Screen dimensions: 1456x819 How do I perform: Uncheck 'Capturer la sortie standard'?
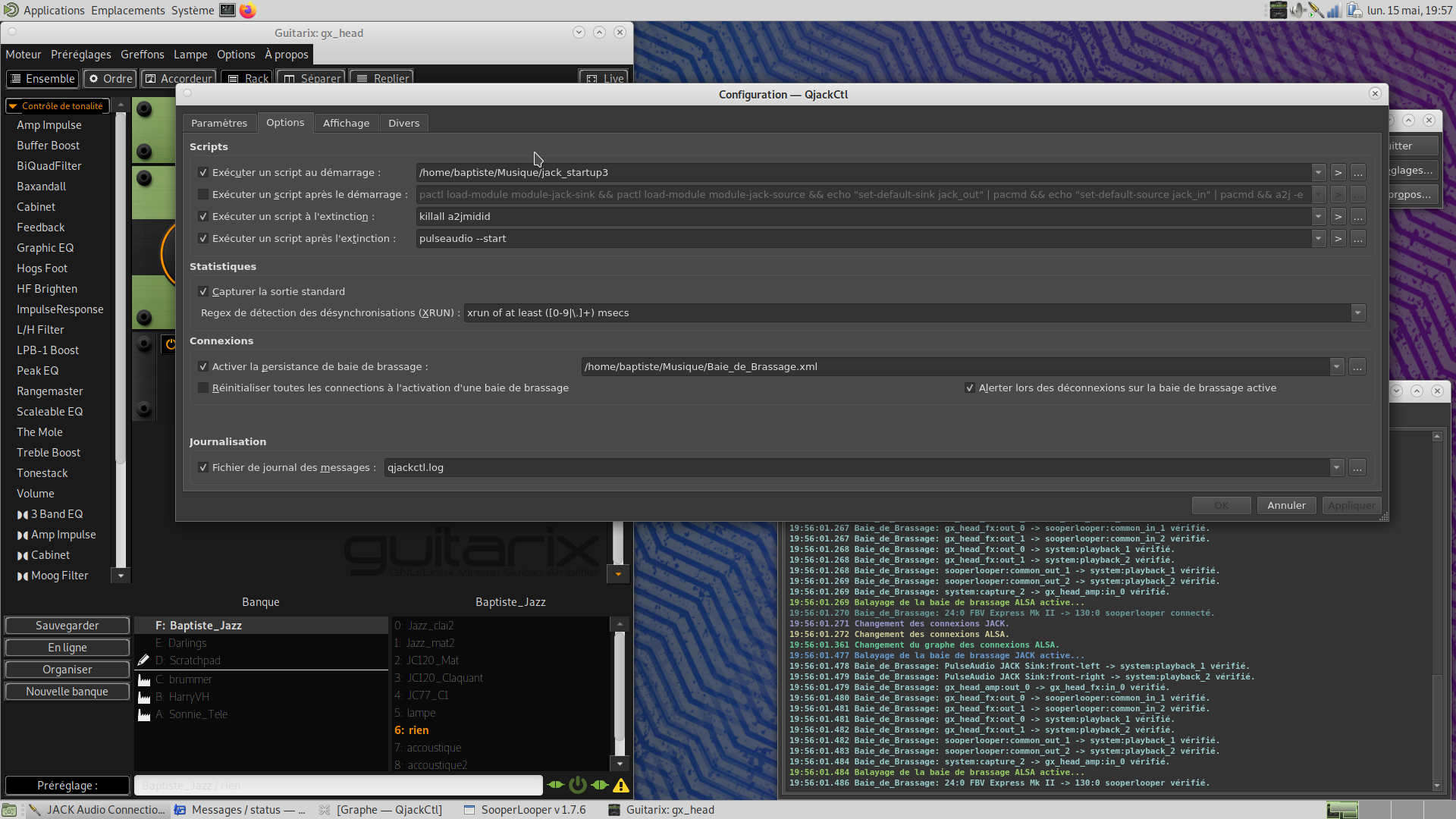tap(203, 292)
